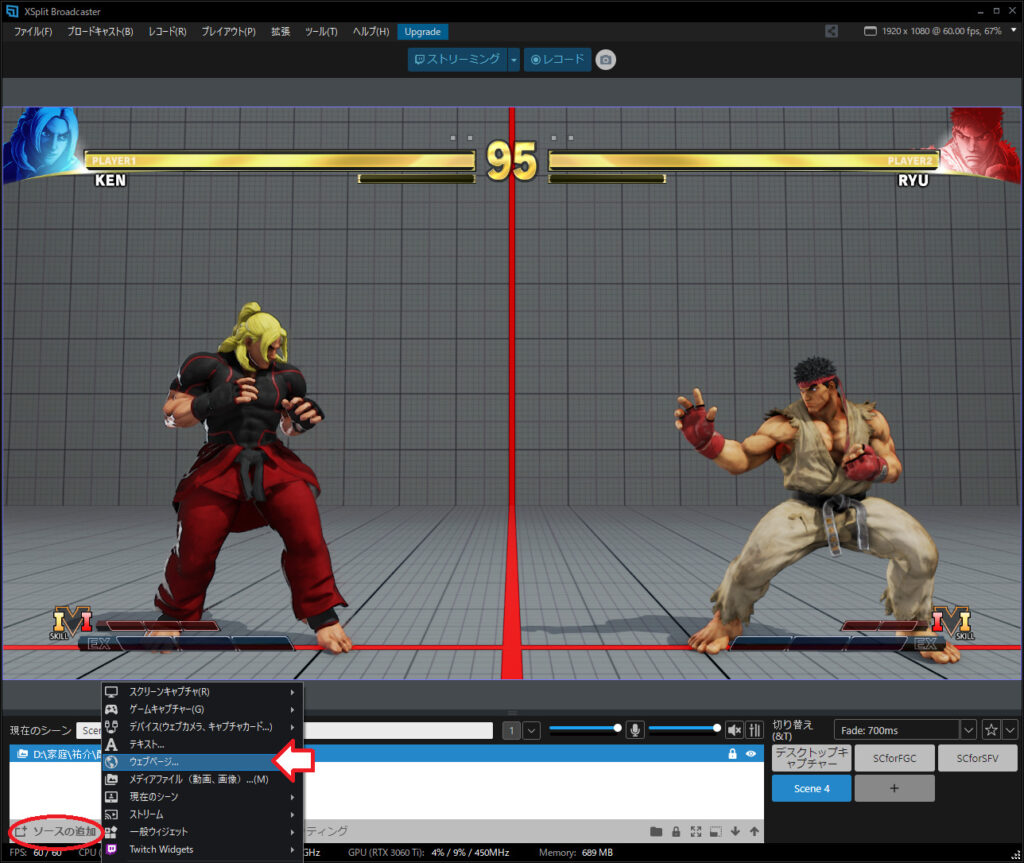This screenshot has width=1024, height=863.
Task: Open the ブロードキャスト(B) menu
Action: click(101, 31)
